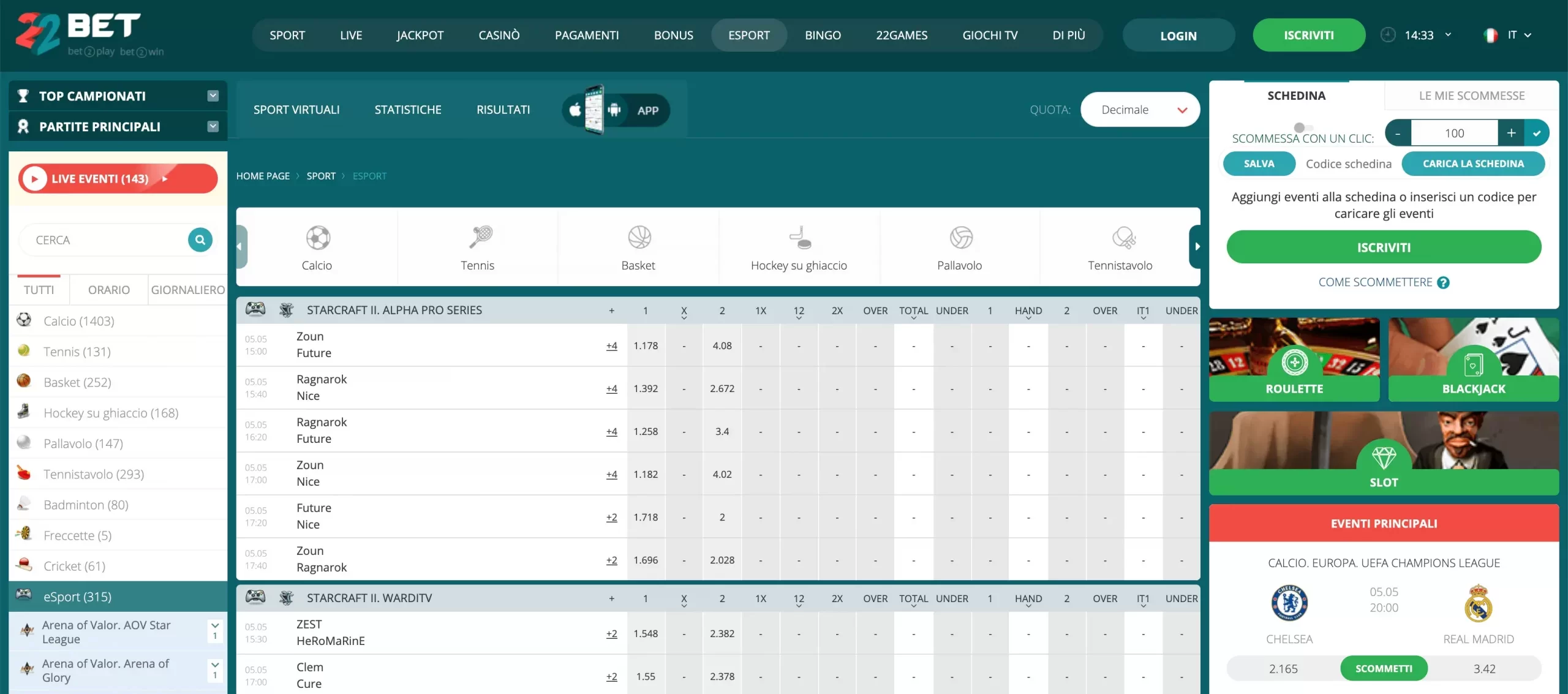Image resolution: width=1568 pixels, height=694 pixels.
Task: Click the Codice schedina input field
Action: (1349, 164)
